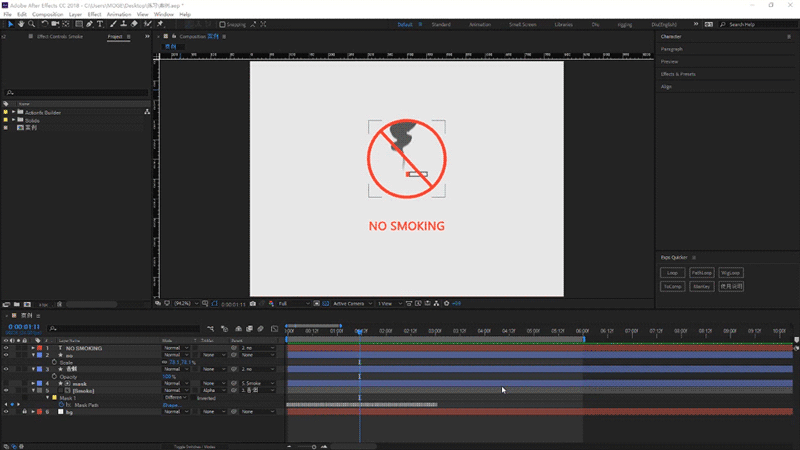Screen dimensions: 800x450
Task: Open the Composition menu
Action: tap(47, 14)
